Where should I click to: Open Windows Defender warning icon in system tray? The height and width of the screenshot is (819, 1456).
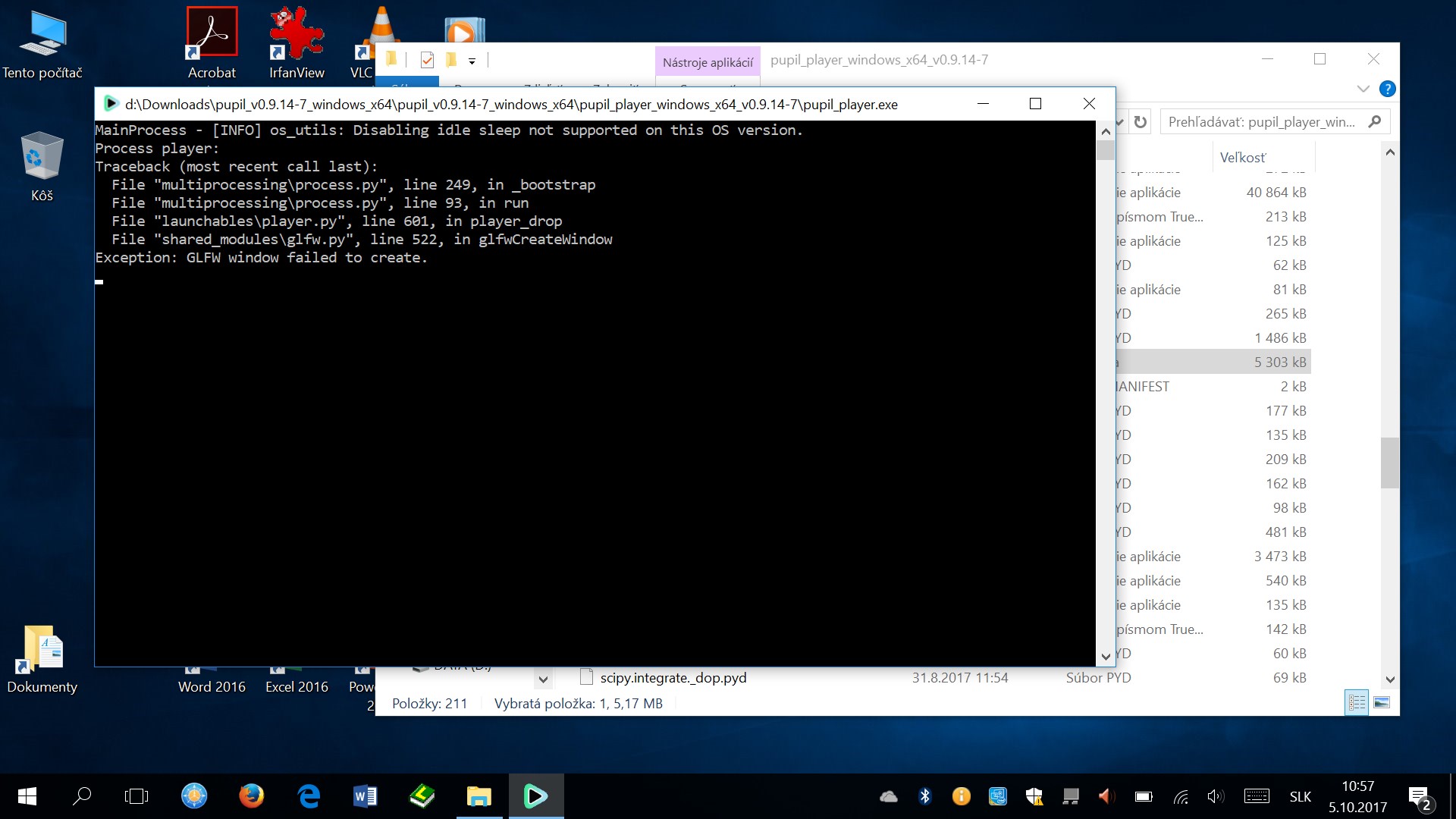click(1034, 796)
